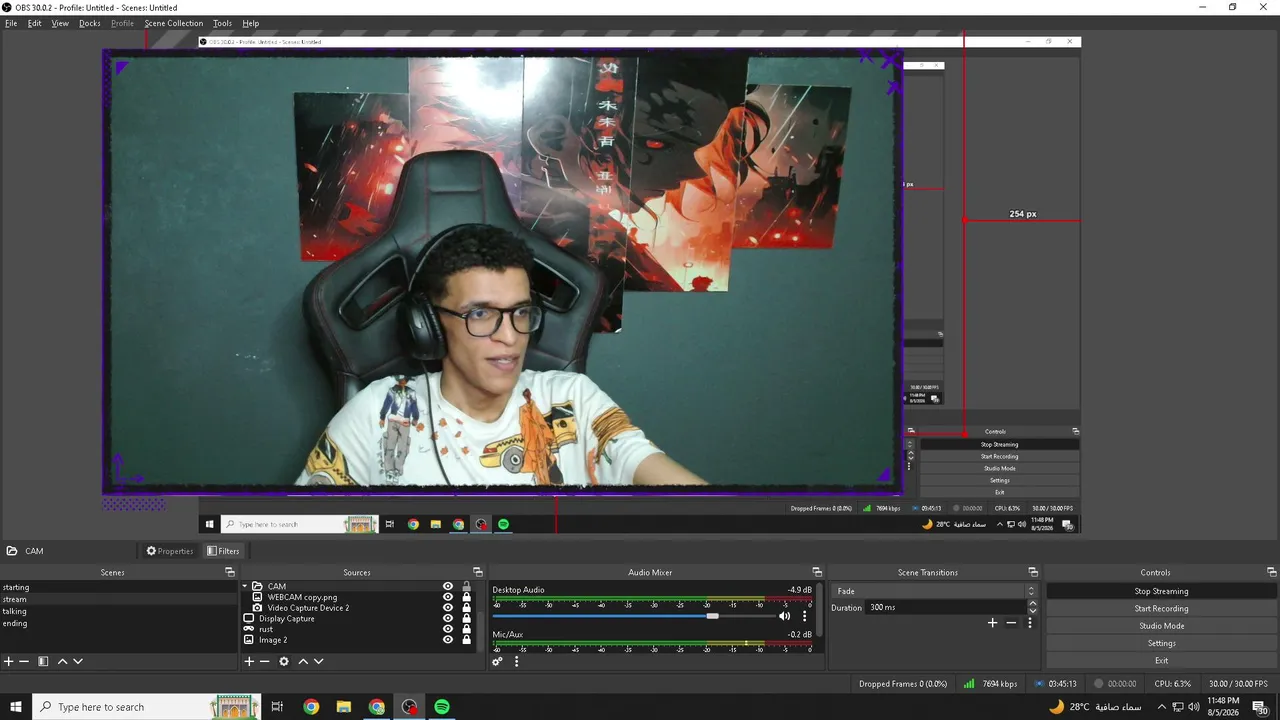Remove the configurable scene transition
Image resolution: width=1280 pixels, height=720 pixels.
coord(1011,623)
